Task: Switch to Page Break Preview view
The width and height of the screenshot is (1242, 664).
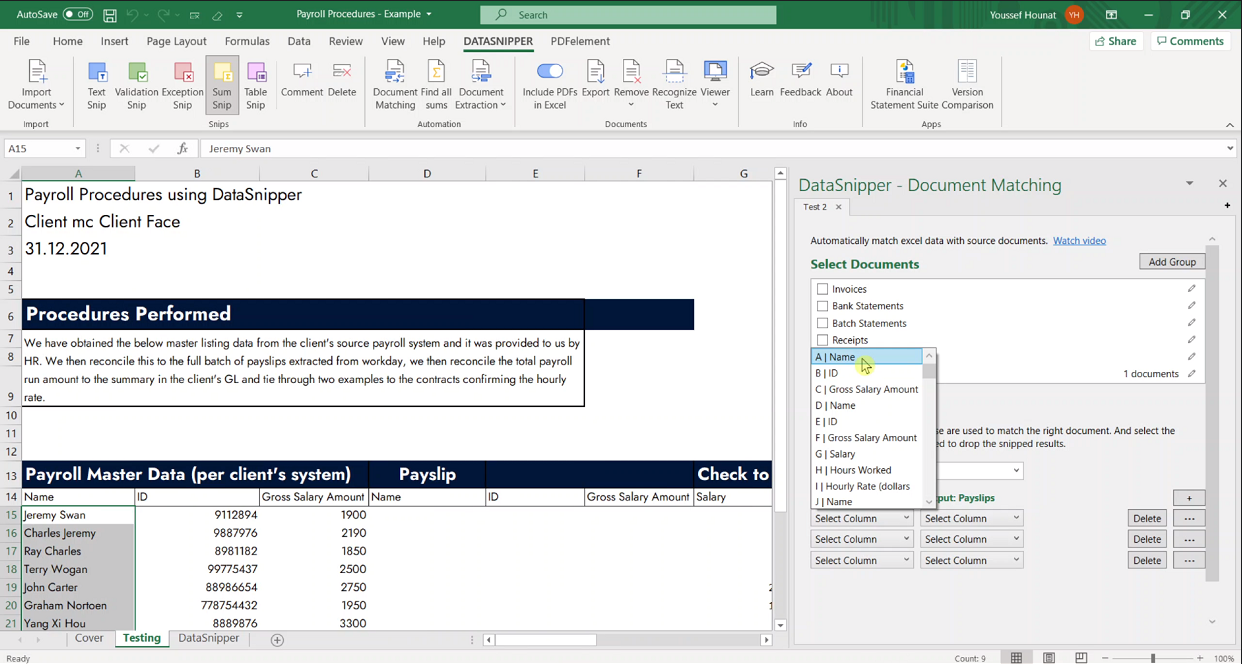Action: pyautogui.click(x=1081, y=658)
